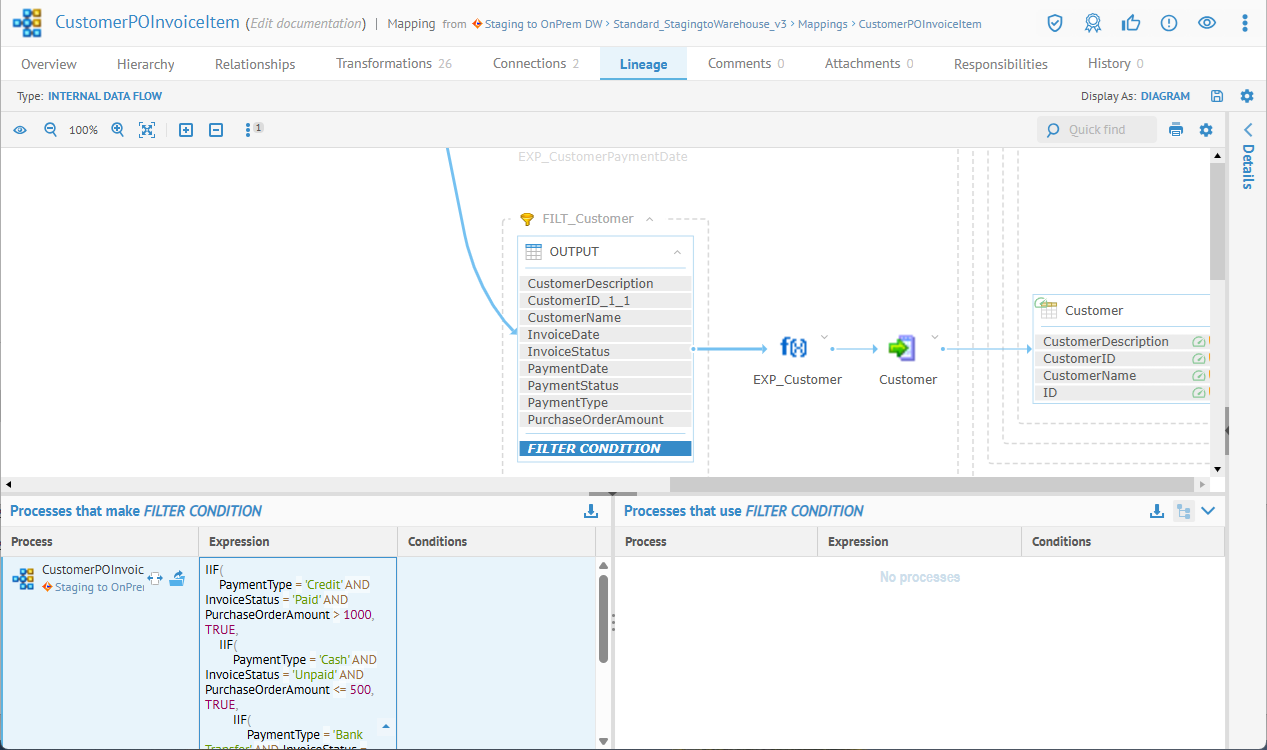1267x750 pixels.
Task: Download the Processes that make list
Action: (591, 511)
